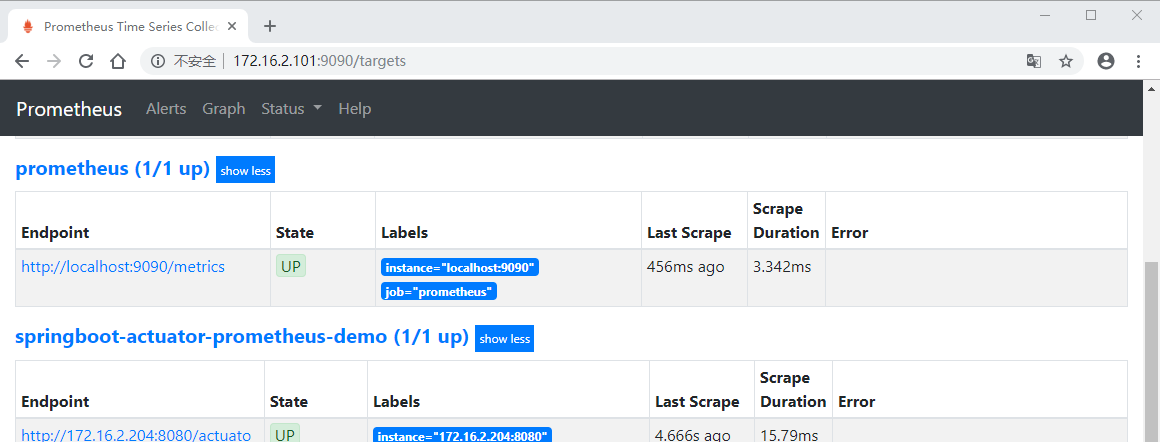Screen dimensions: 1160x442
Task: Open the browser home page
Action: pos(118,61)
